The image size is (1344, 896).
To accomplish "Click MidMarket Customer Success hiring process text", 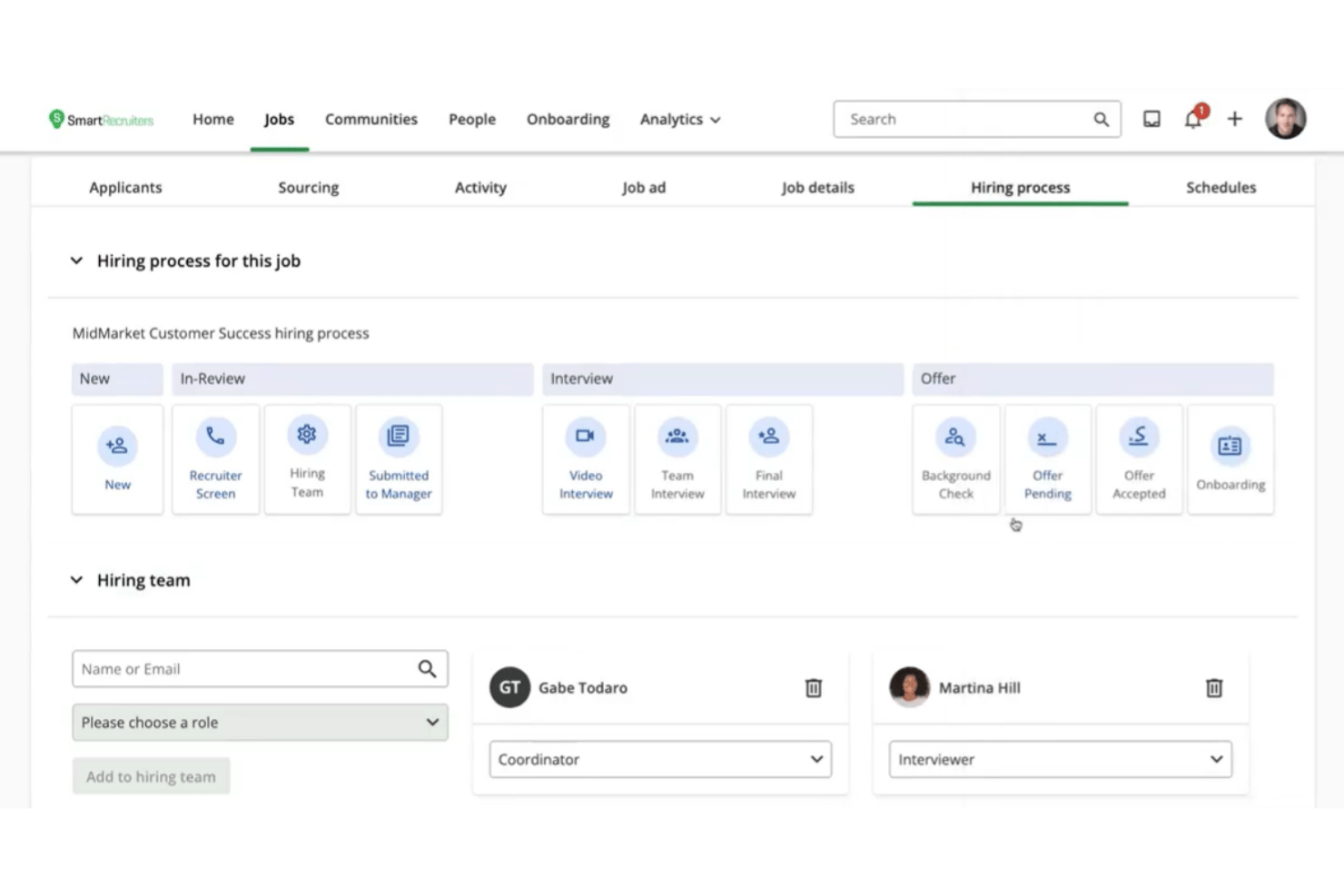I will pos(221,333).
